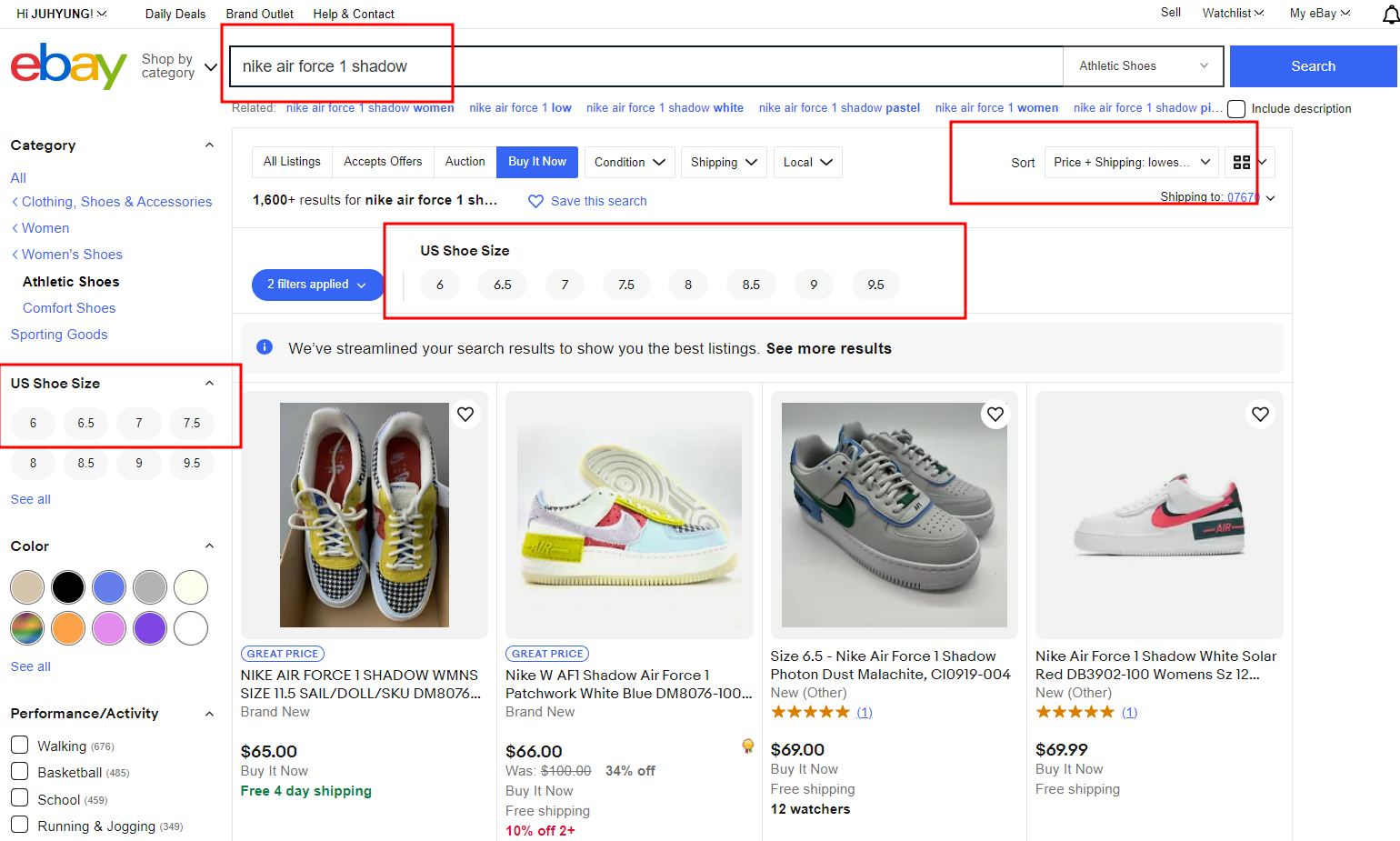Open the My eBay menu
This screenshot has height=841, width=1400.
1319,13
